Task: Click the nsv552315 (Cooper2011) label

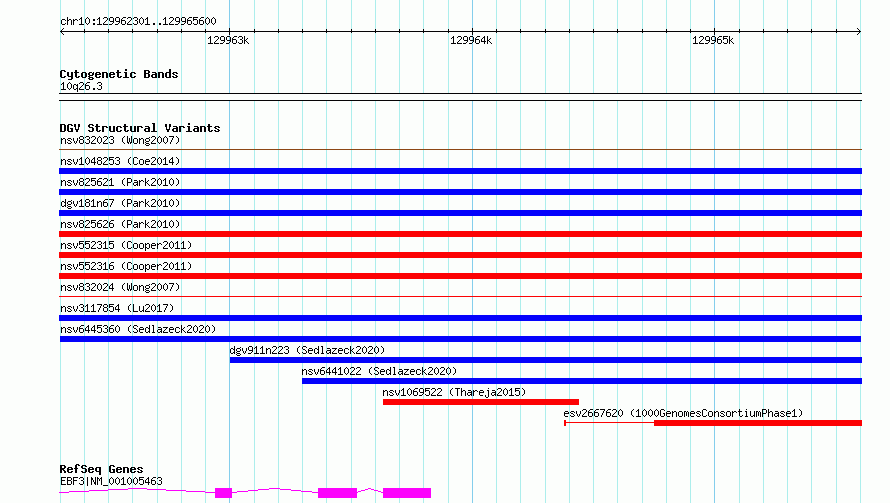Action: [126, 245]
